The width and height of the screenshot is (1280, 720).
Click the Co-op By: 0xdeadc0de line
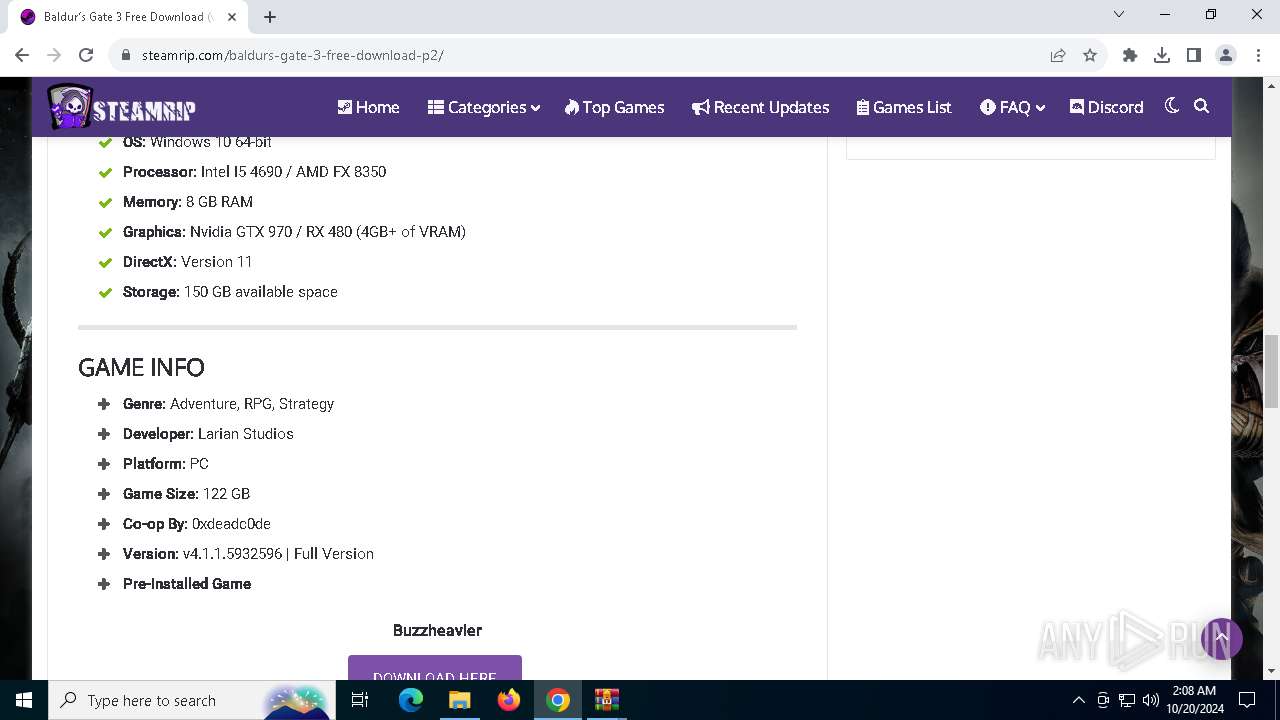[x=197, y=524]
